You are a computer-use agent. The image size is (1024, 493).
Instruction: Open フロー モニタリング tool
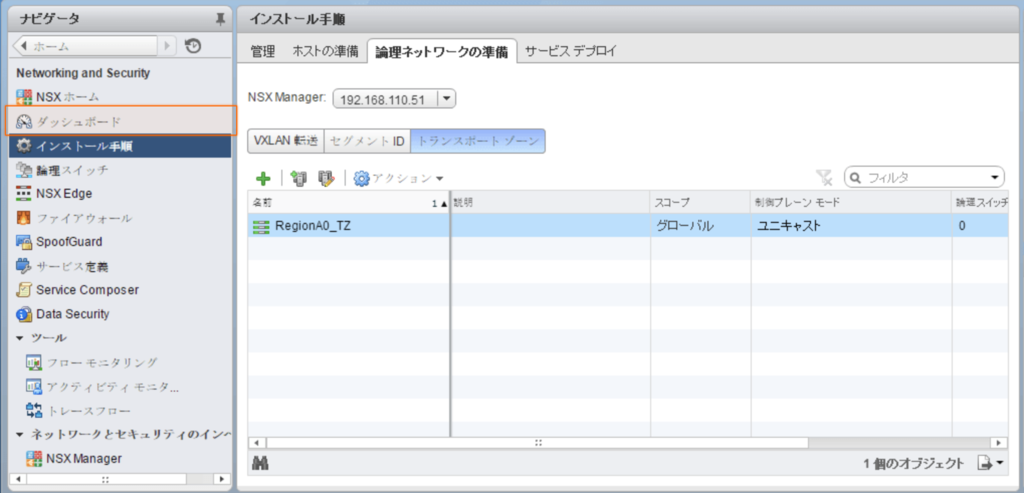click(x=92, y=362)
